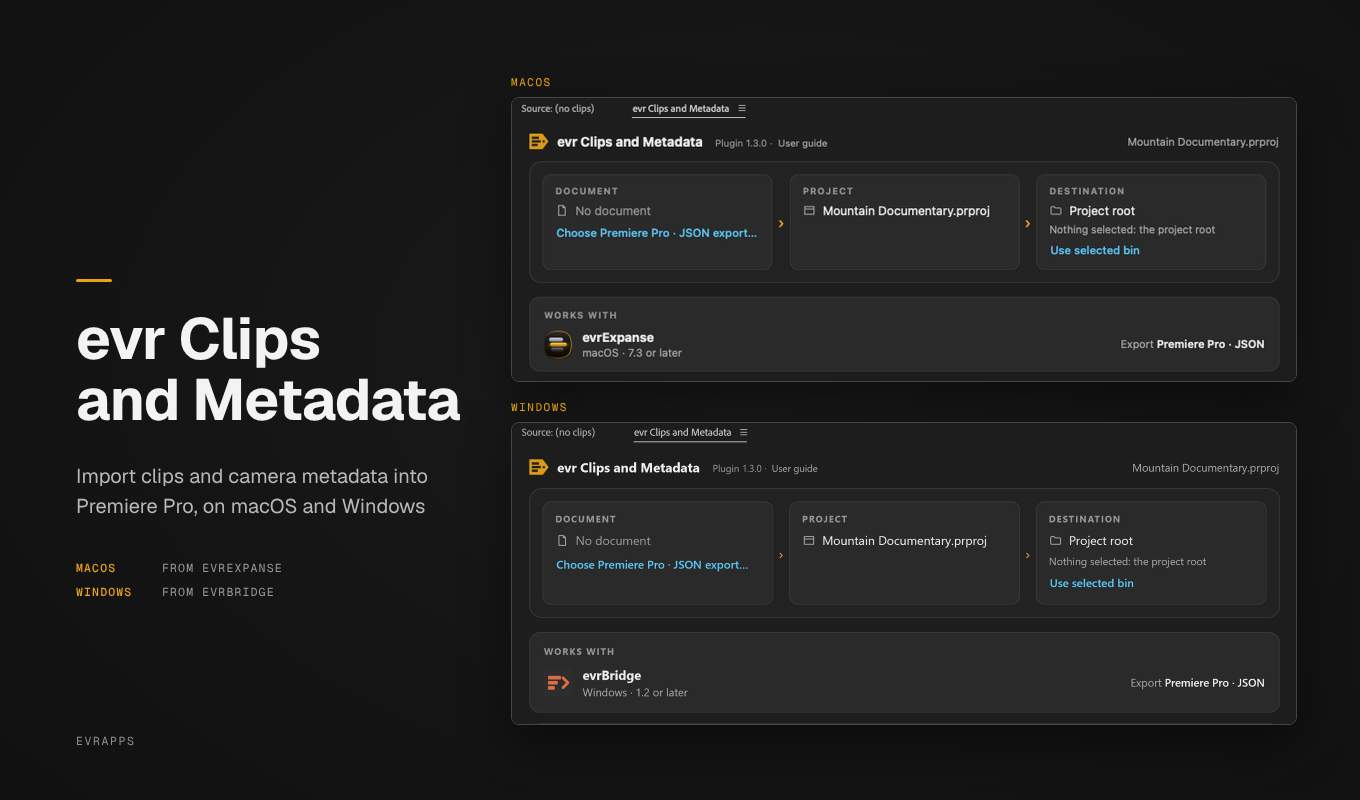
Task: Open the User guide link in the macOS panel
Action: 802,144
